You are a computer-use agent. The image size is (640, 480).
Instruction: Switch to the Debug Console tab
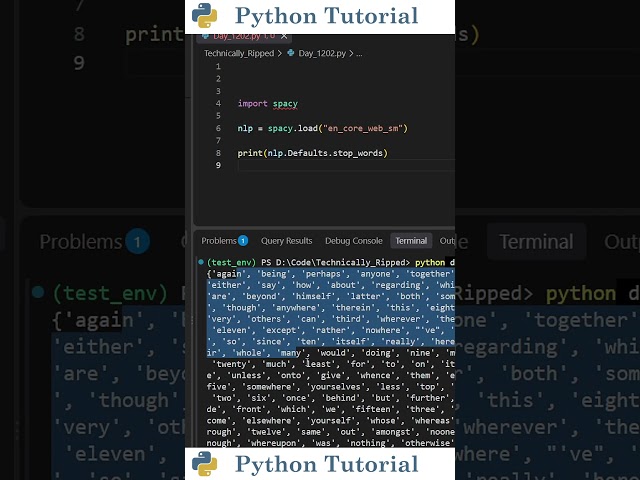[353, 241]
